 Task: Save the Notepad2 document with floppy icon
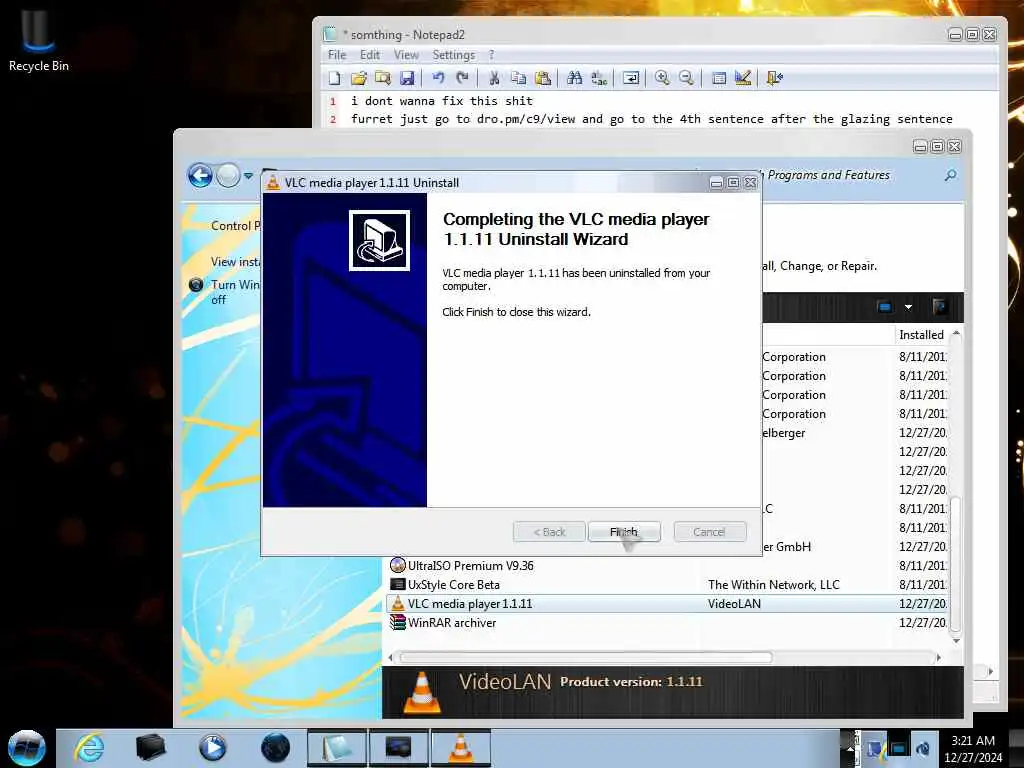click(407, 78)
